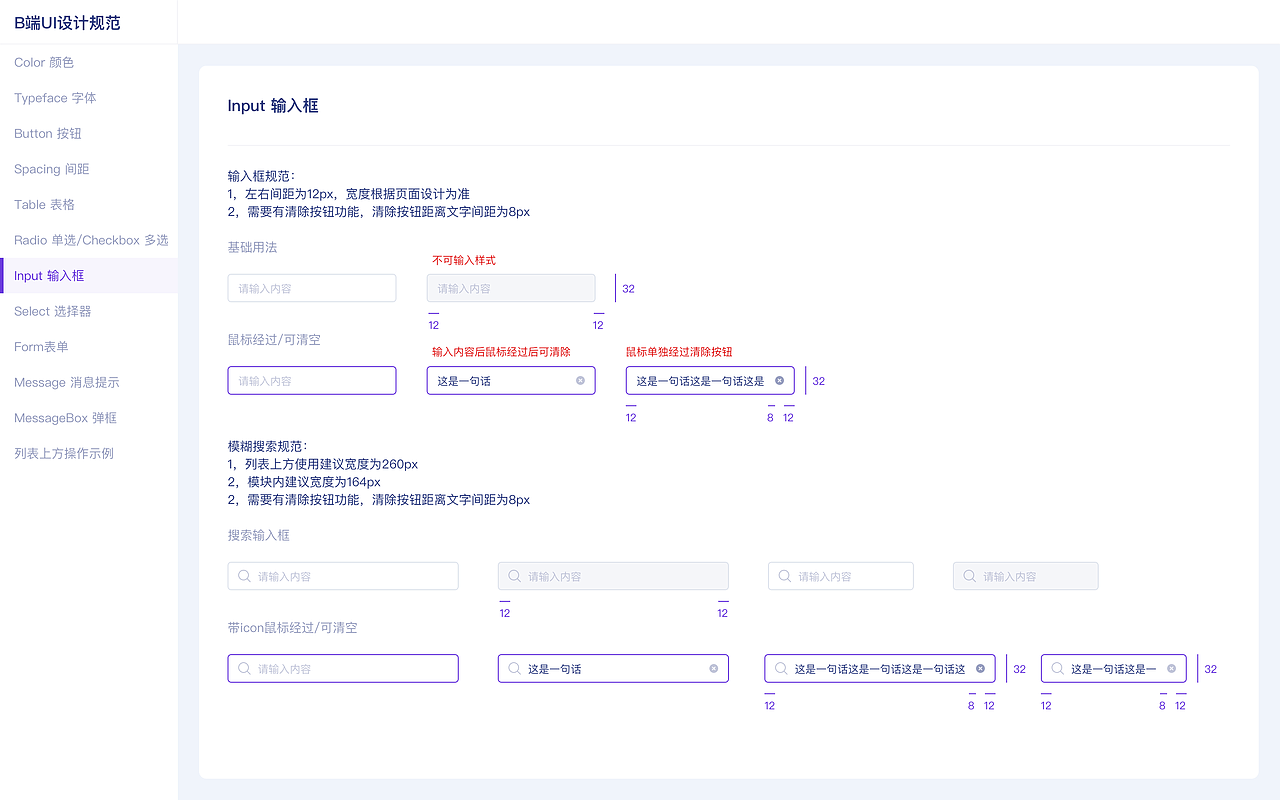Screen dimensions: 1280x800
Task: Click the magnifier icon in the '这是一句话' search box
Action: tap(515, 668)
